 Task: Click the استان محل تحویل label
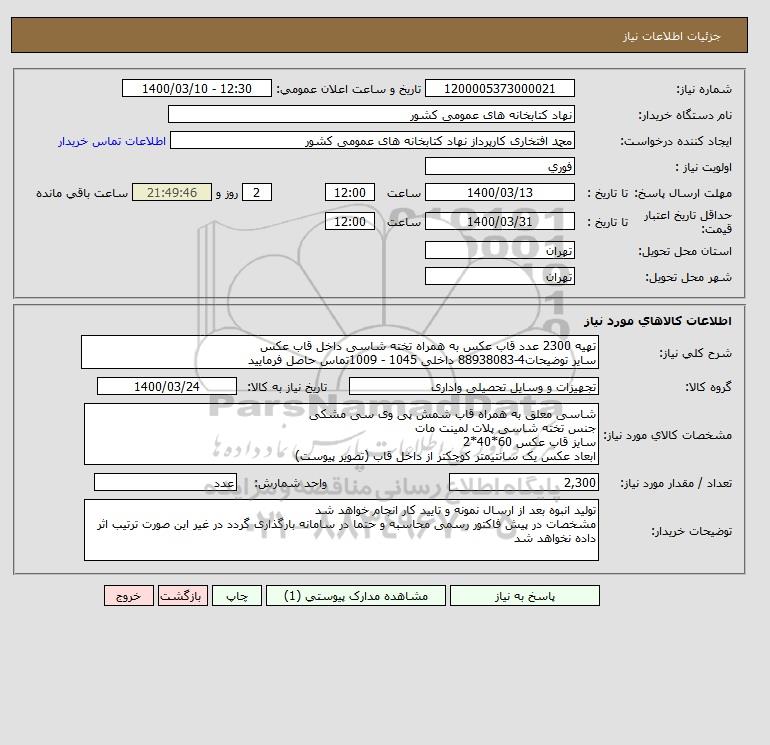tap(685, 251)
